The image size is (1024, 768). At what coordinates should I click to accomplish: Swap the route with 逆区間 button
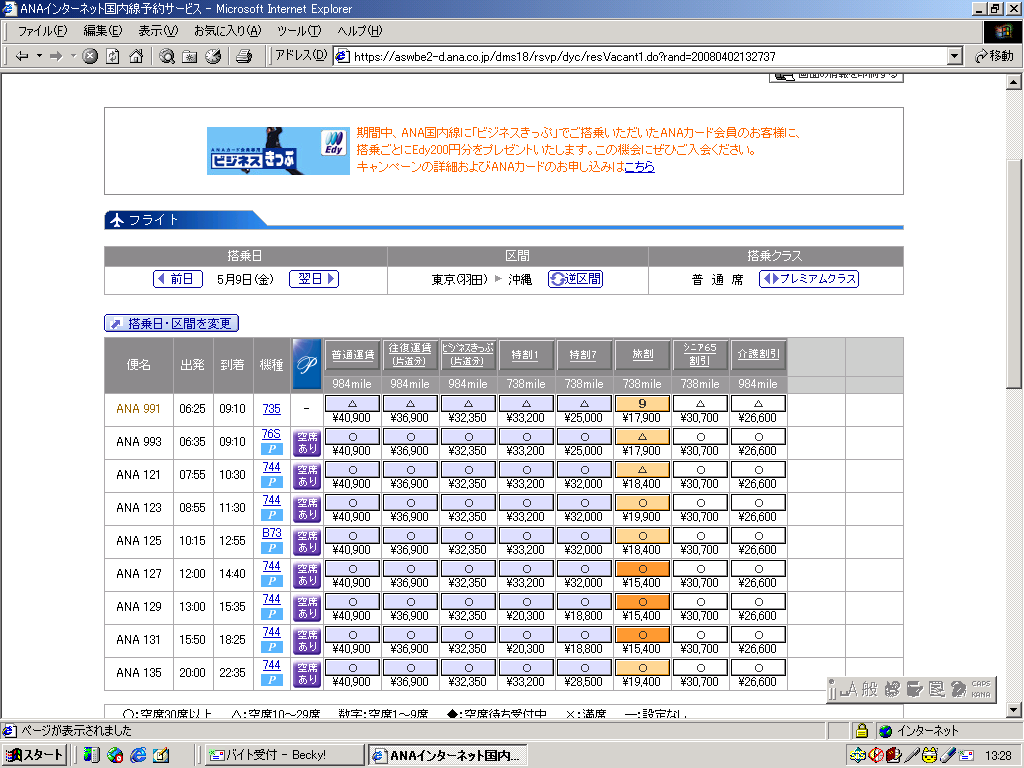pos(575,279)
